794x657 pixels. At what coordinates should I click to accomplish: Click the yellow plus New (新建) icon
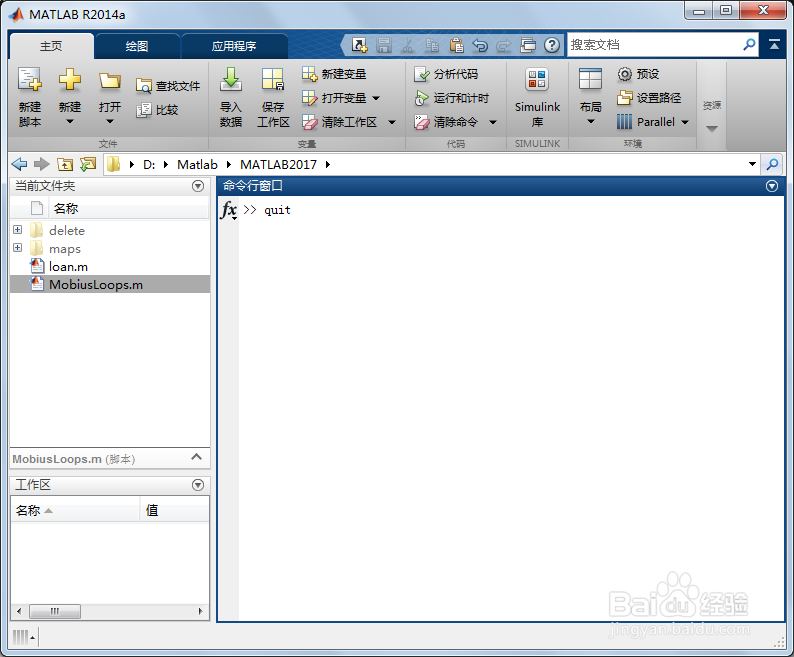(70, 80)
